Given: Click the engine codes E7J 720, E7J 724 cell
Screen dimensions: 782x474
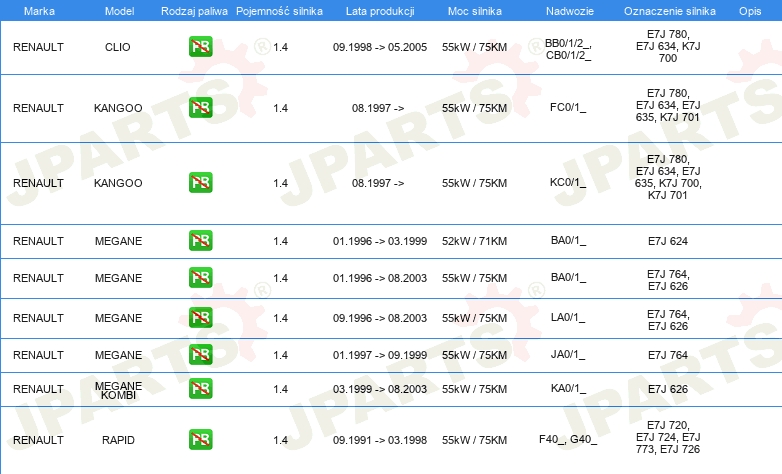Looking at the screenshot, I should pos(668,437).
